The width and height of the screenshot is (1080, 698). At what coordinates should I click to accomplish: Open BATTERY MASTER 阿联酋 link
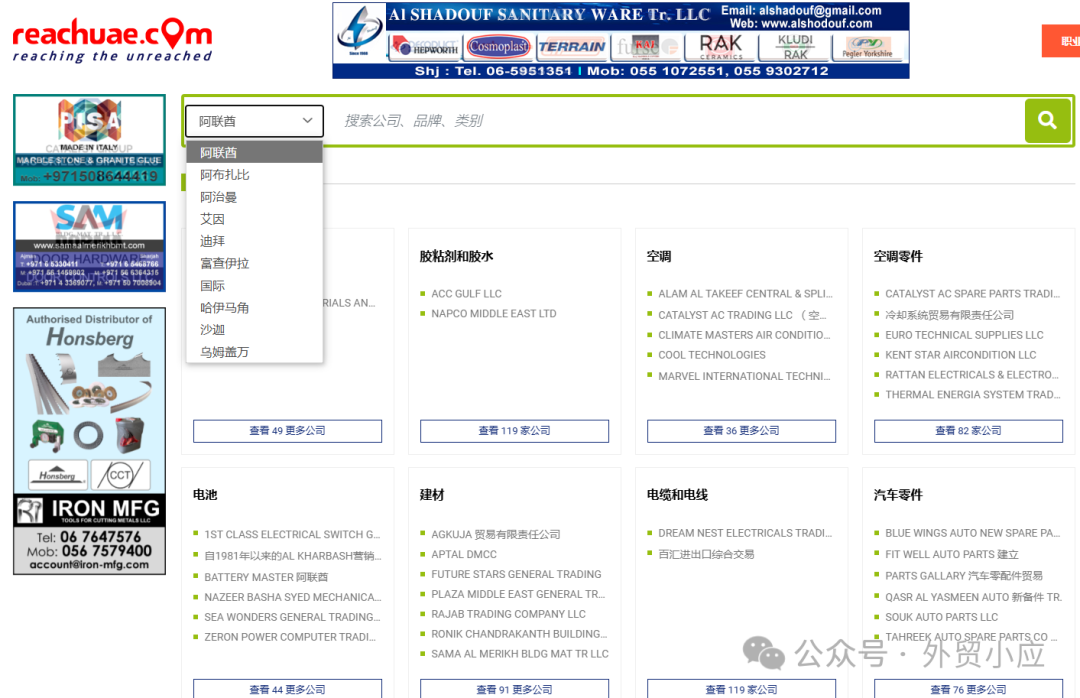pos(266,577)
